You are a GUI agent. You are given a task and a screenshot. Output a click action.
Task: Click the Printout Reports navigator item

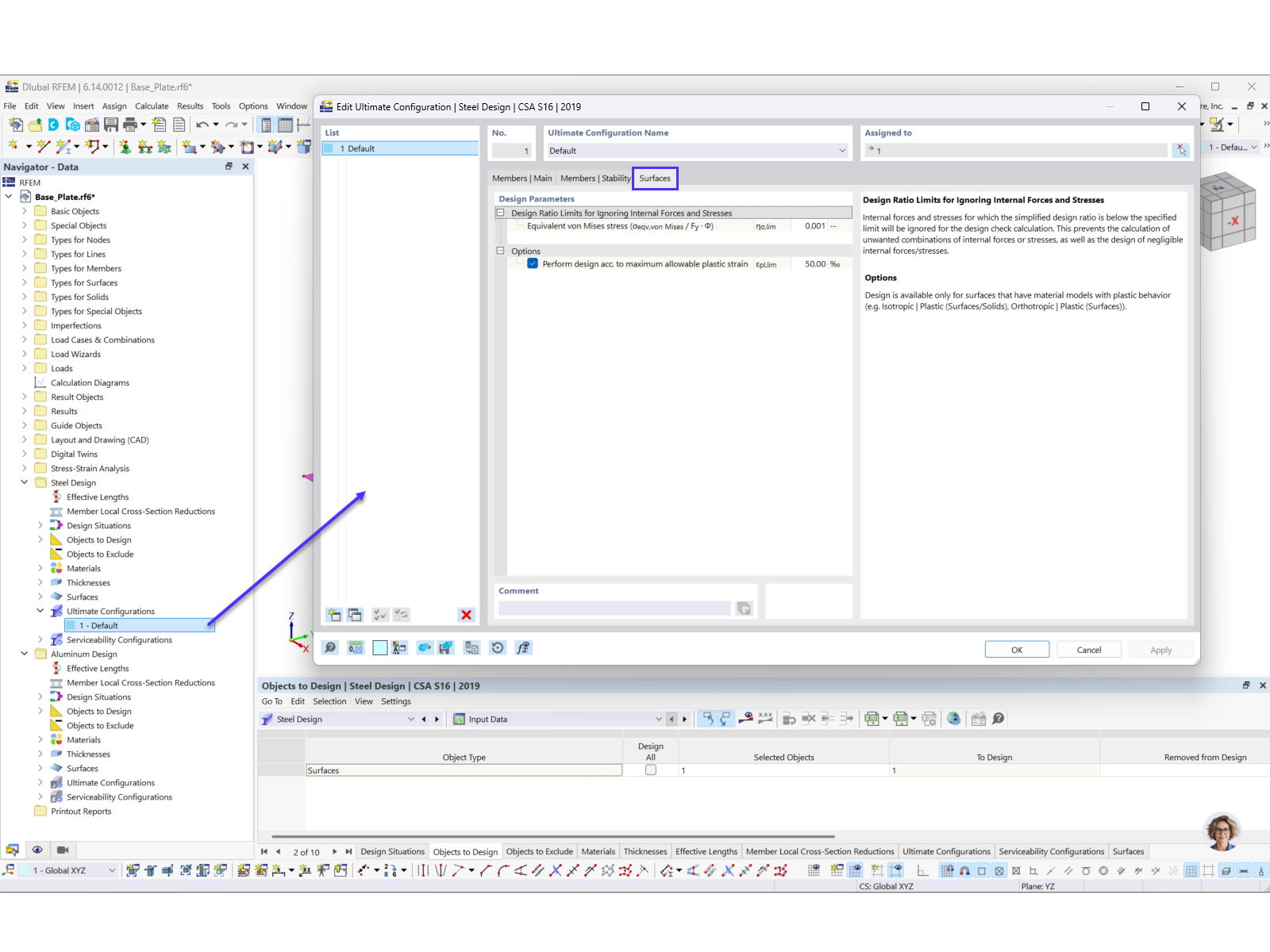[81, 812]
